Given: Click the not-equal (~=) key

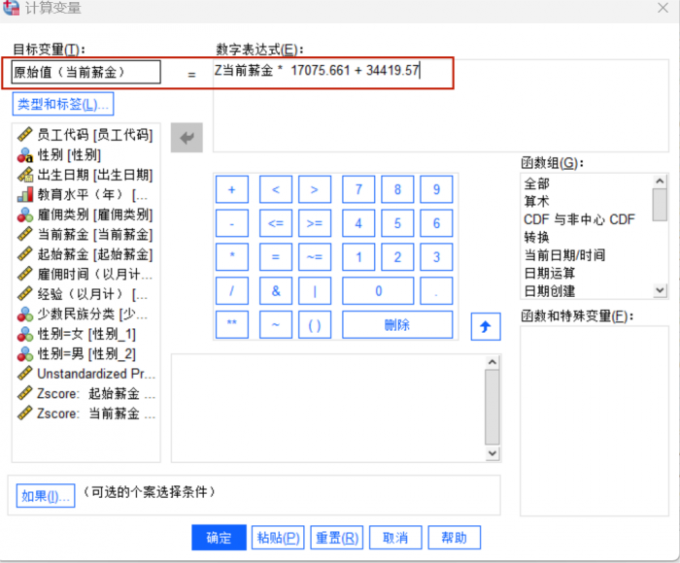Looking at the screenshot, I should point(315,257).
